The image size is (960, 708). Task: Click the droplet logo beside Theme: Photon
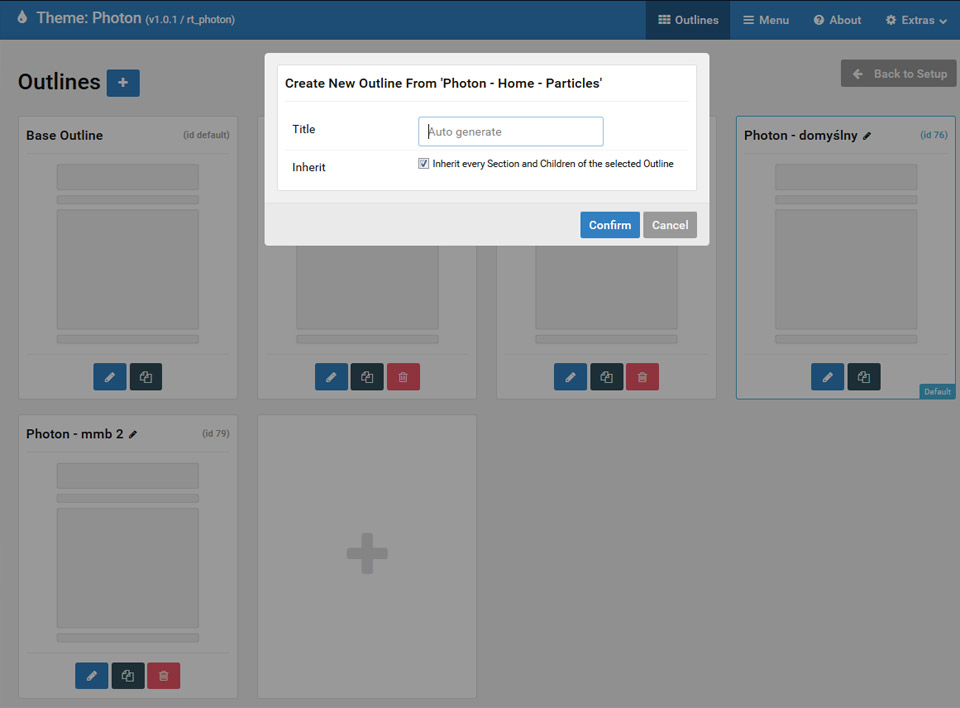click(22, 17)
